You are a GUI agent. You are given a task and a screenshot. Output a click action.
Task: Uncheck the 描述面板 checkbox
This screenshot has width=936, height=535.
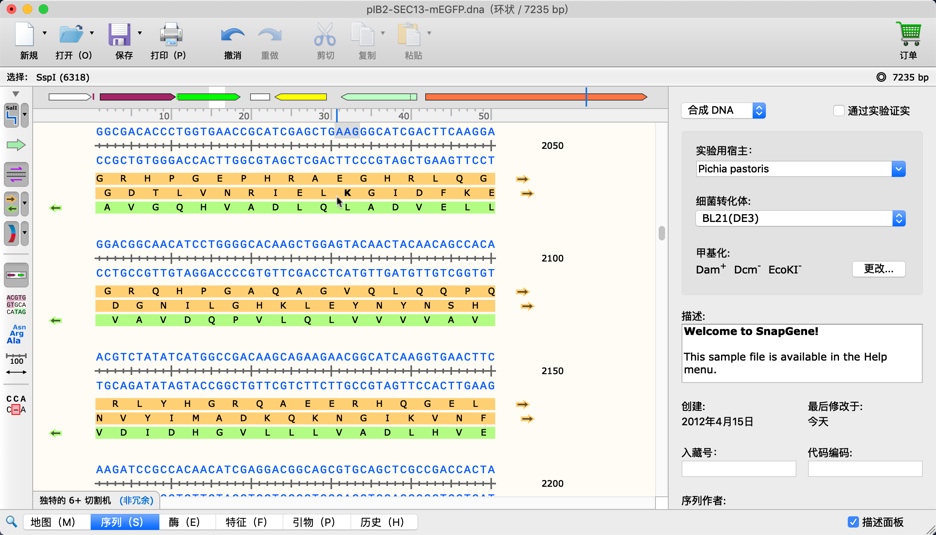[x=853, y=522]
